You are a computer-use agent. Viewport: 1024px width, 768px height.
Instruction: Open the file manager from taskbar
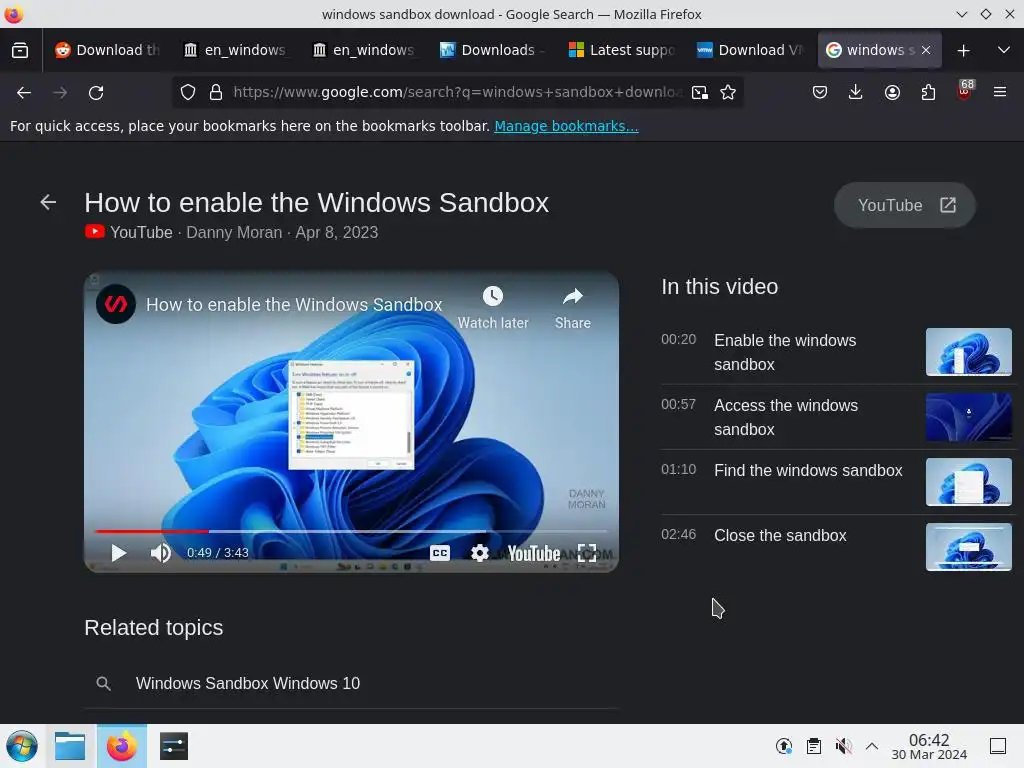(x=70, y=746)
